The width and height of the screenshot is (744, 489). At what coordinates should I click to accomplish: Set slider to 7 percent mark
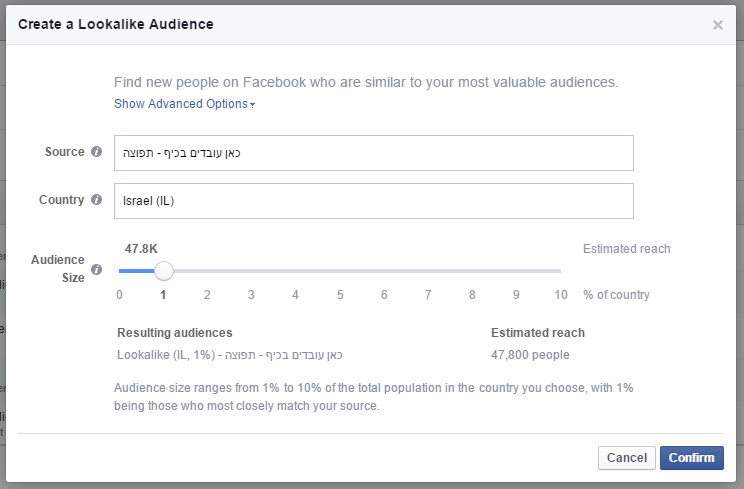pyautogui.click(x=428, y=270)
